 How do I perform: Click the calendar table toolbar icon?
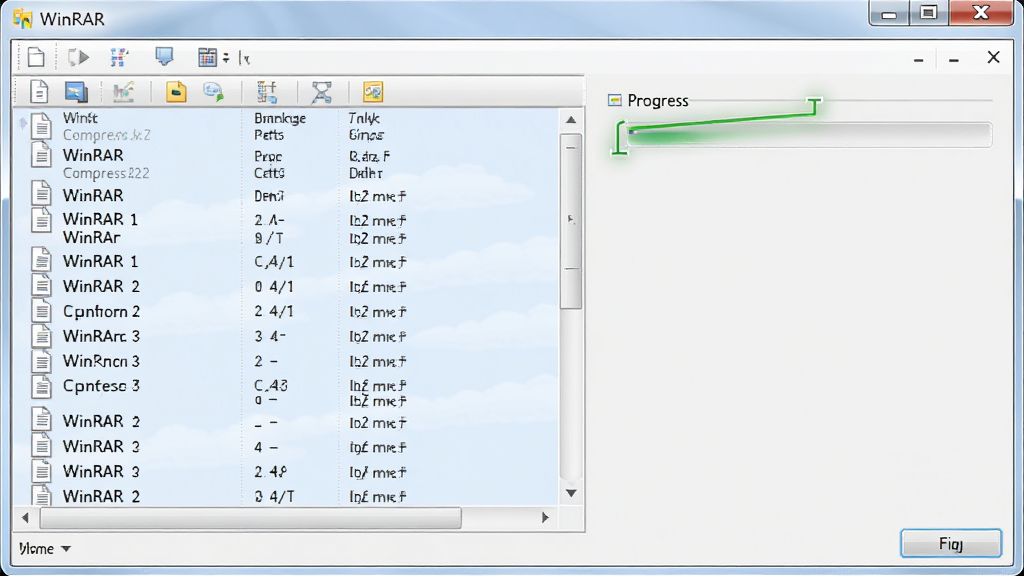click(207, 57)
